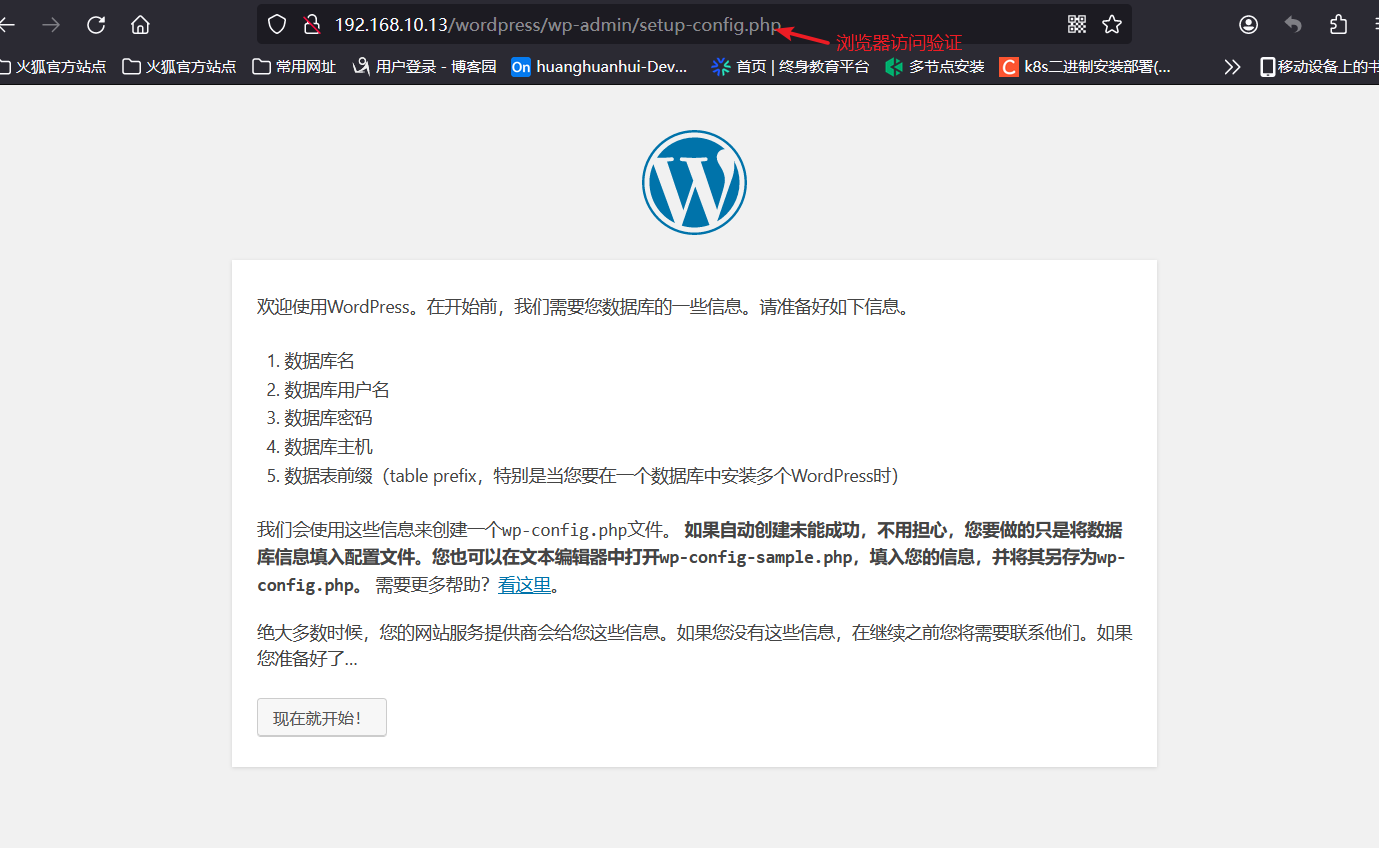Open the 多节点安装 bookmark
This screenshot has height=848, width=1379.
[935, 67]
